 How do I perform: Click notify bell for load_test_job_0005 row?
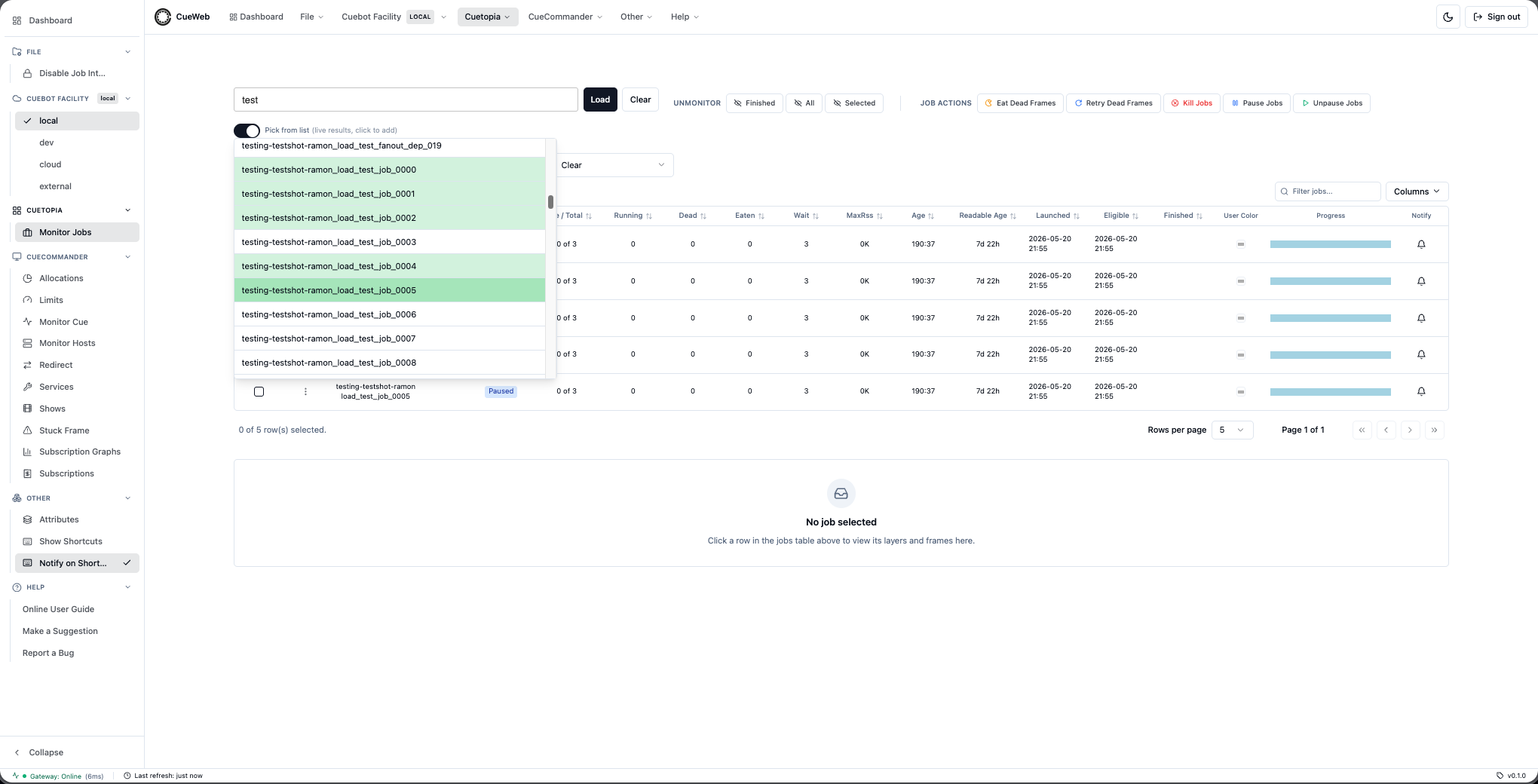click(x=1421, y=391)
